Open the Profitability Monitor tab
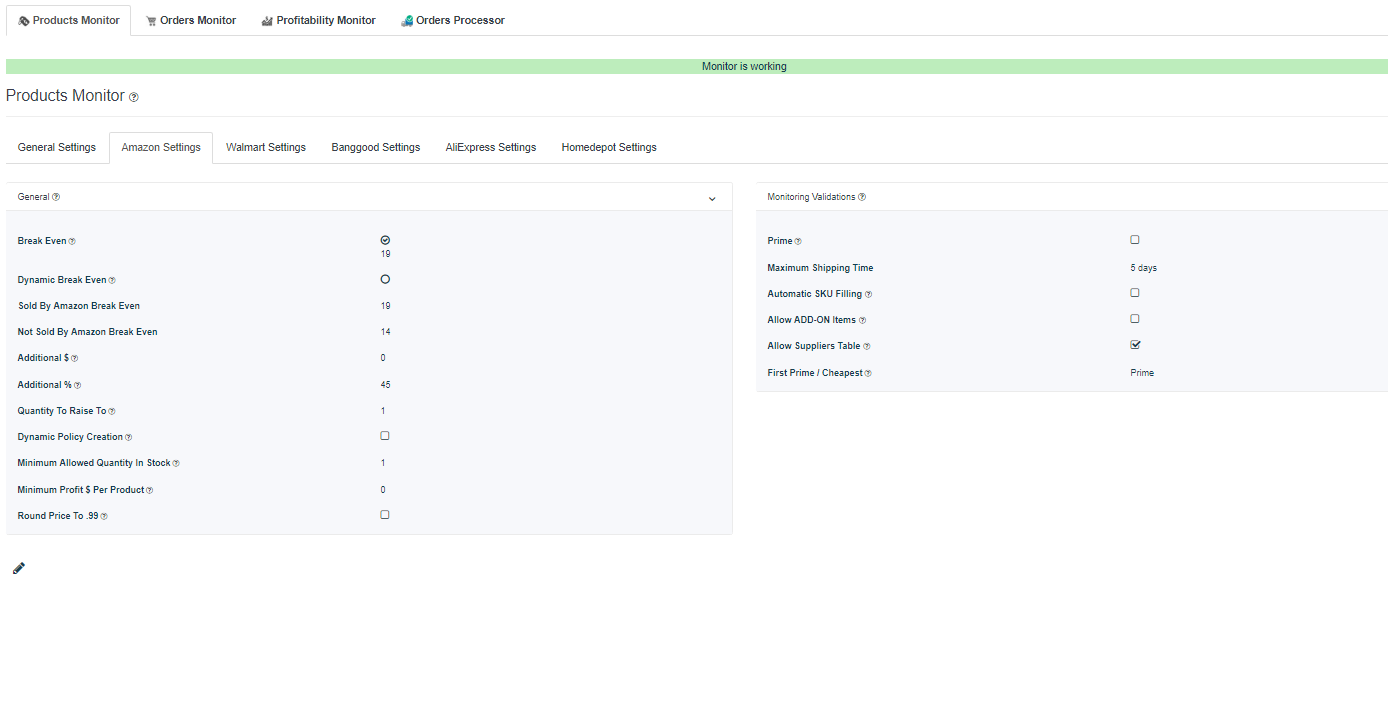Viewport: 1388px width, 713px height. tap(319, 20)
